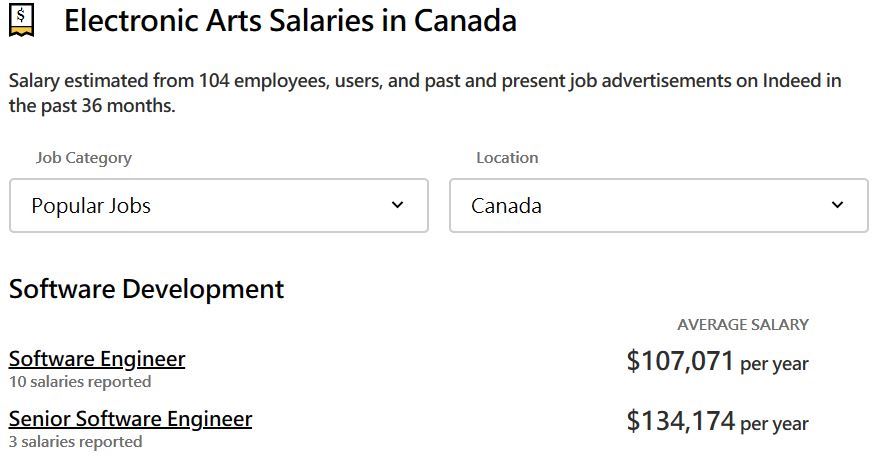Click the 10 salaries reported text

tap(80, 382)
